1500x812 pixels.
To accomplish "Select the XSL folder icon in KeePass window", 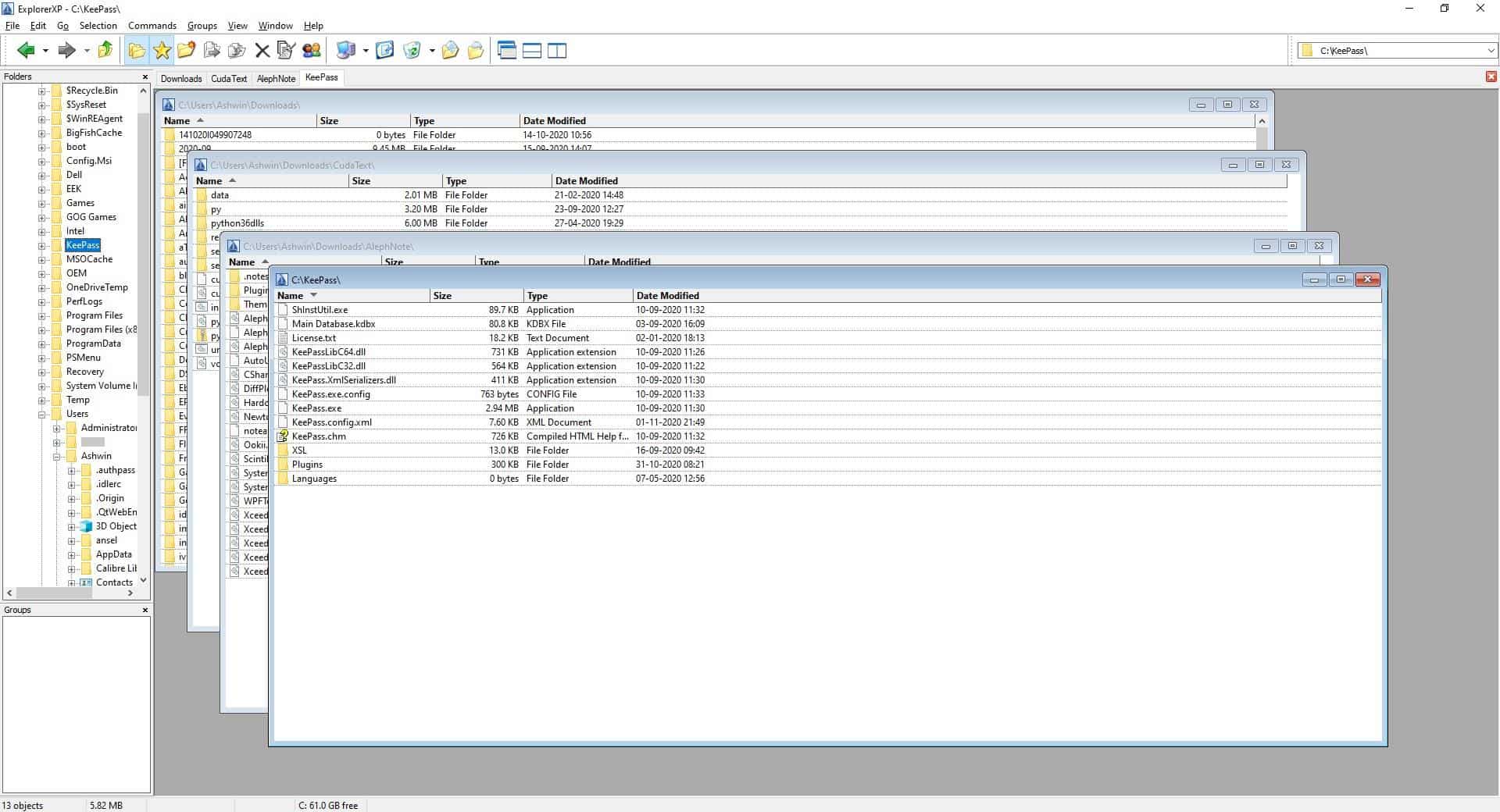I will pyautogui.click(x=283, y=451).
